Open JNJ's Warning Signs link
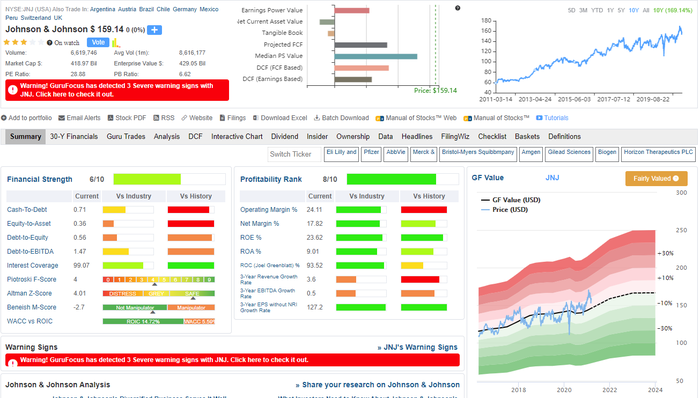 (417, 347)
